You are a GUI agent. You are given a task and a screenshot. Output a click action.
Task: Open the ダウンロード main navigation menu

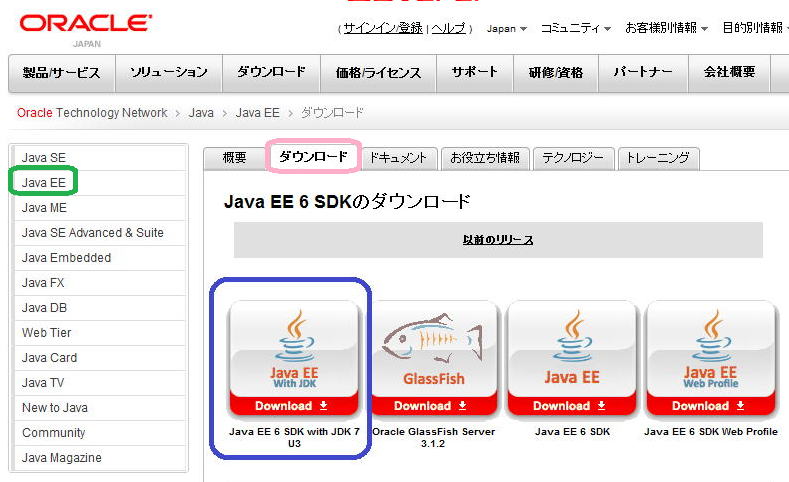[271, 73]
